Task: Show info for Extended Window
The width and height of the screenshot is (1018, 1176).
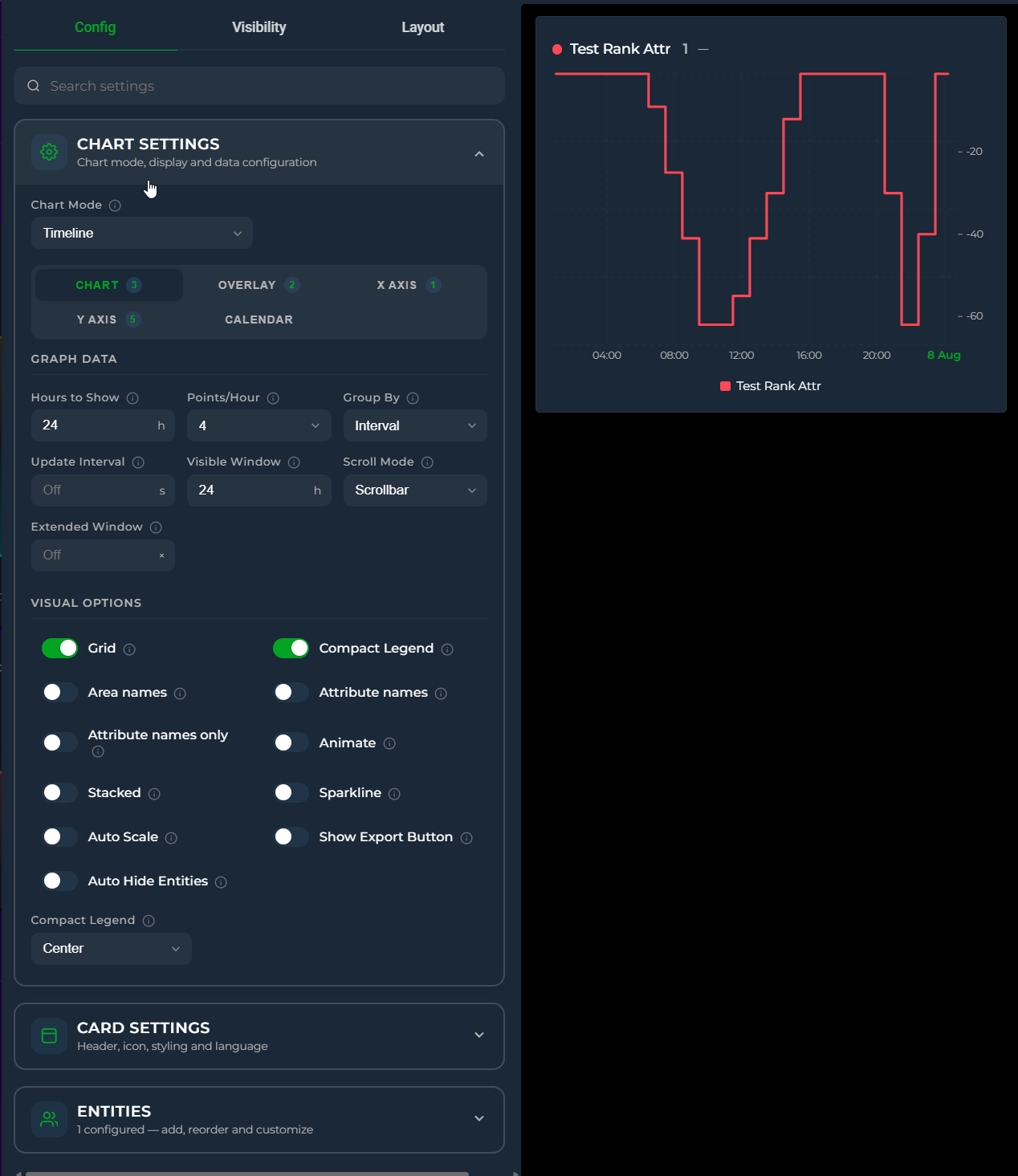Action: click(156, 527)
